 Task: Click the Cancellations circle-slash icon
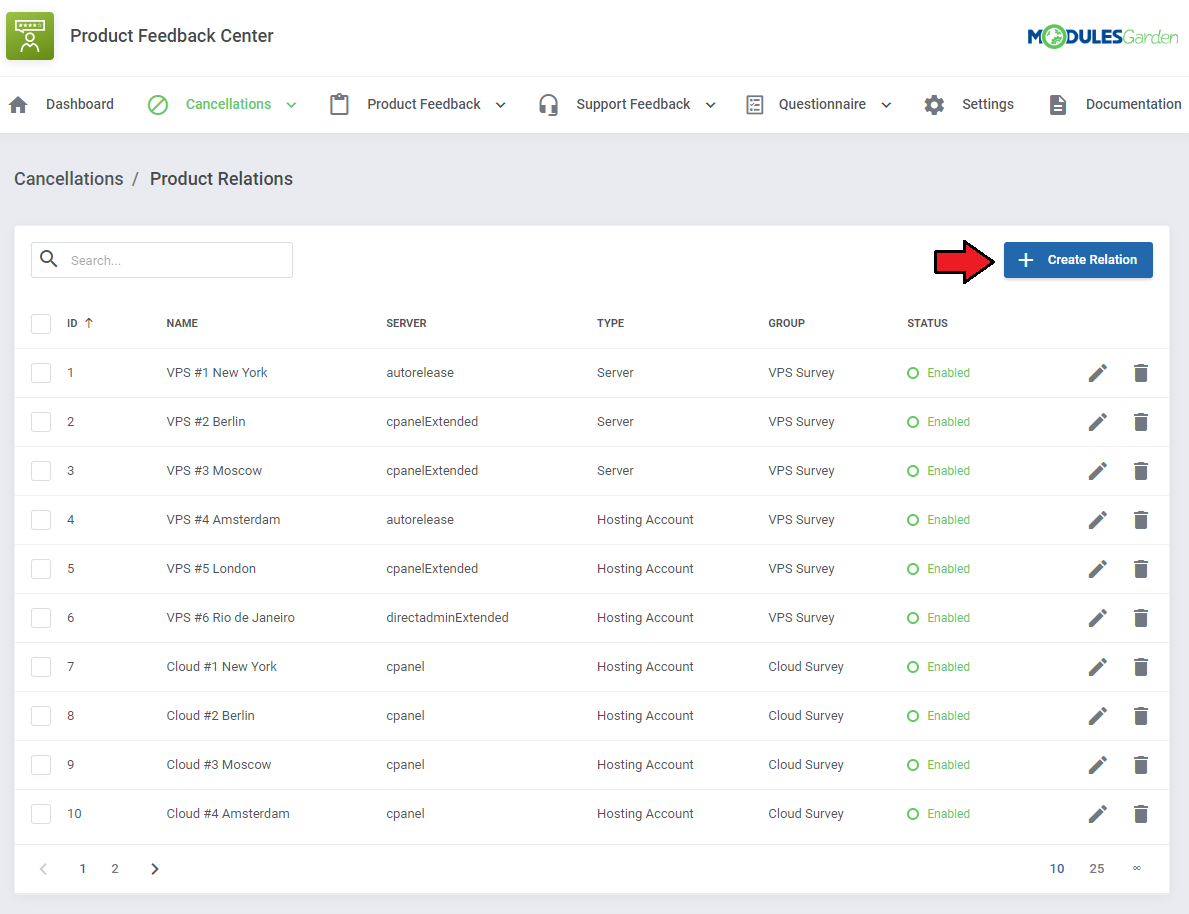coord(158,105)
